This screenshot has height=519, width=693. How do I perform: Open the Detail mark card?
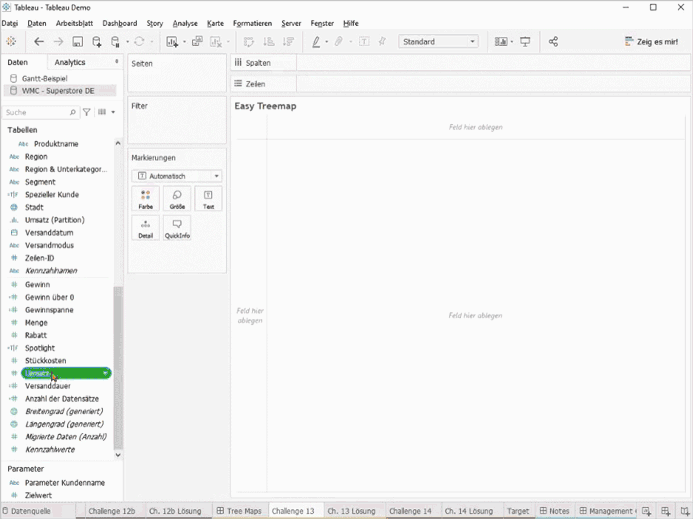pyautogui.click(x=145, y=228)
